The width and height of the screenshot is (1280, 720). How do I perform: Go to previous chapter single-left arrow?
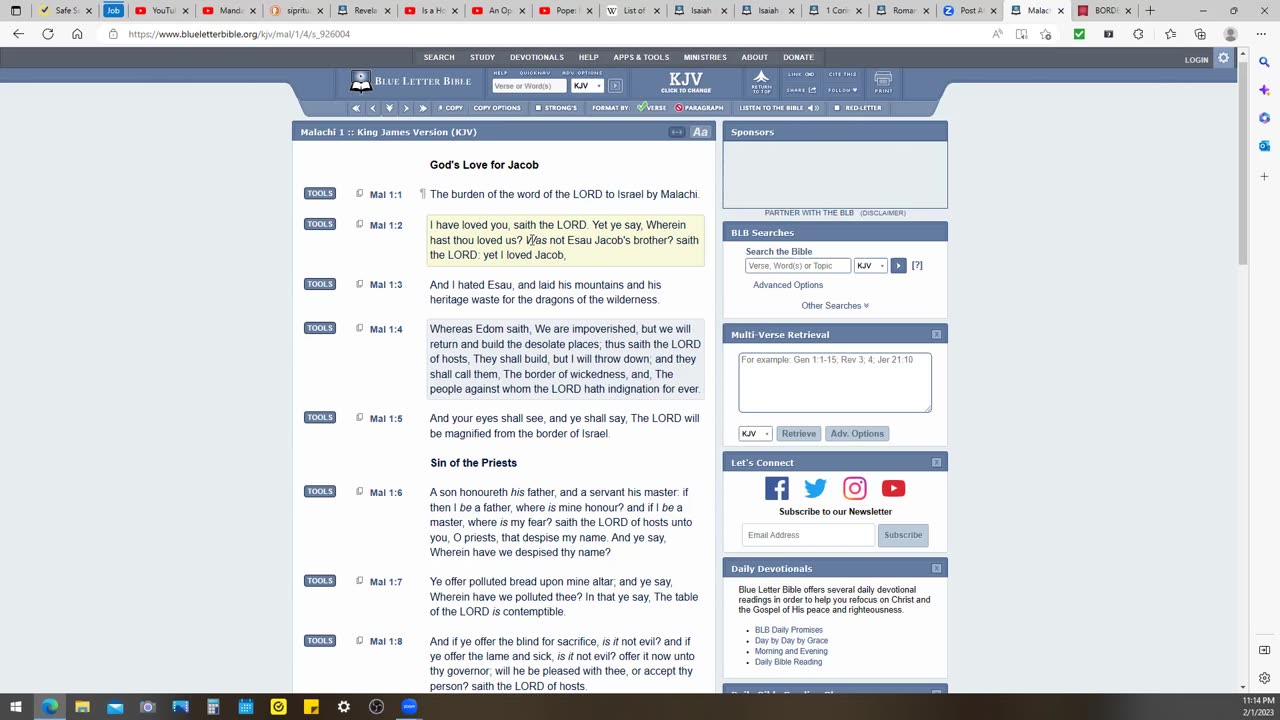tap(373, 108)
